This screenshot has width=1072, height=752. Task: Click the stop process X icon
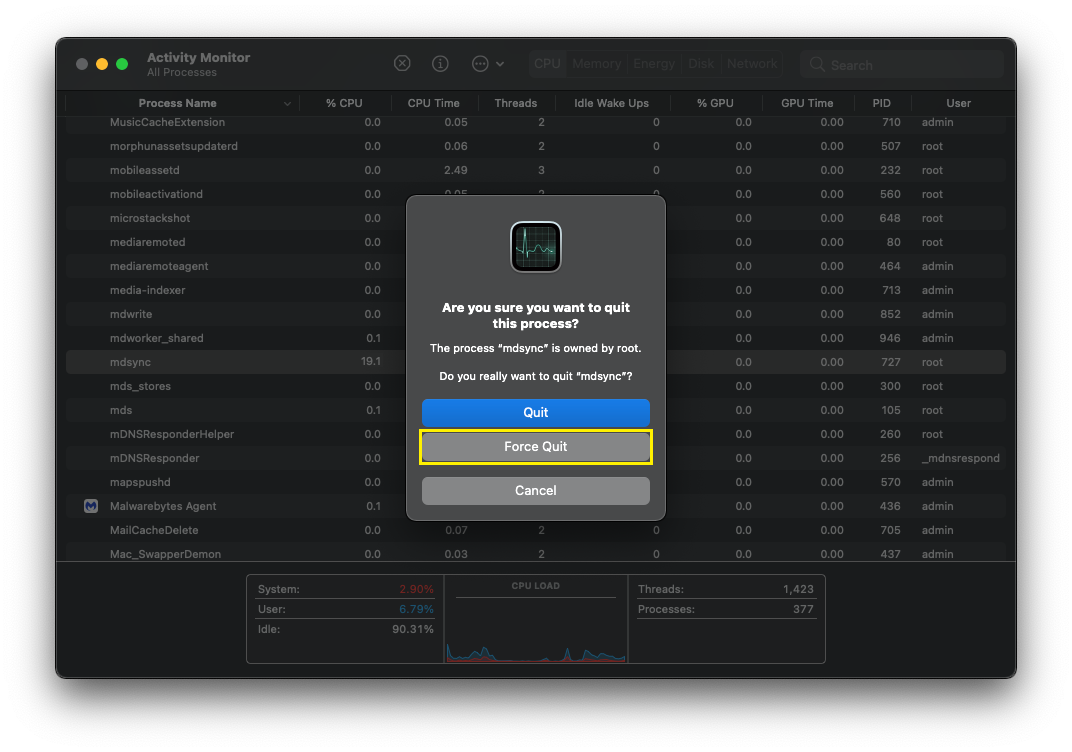tap(402, 63)
